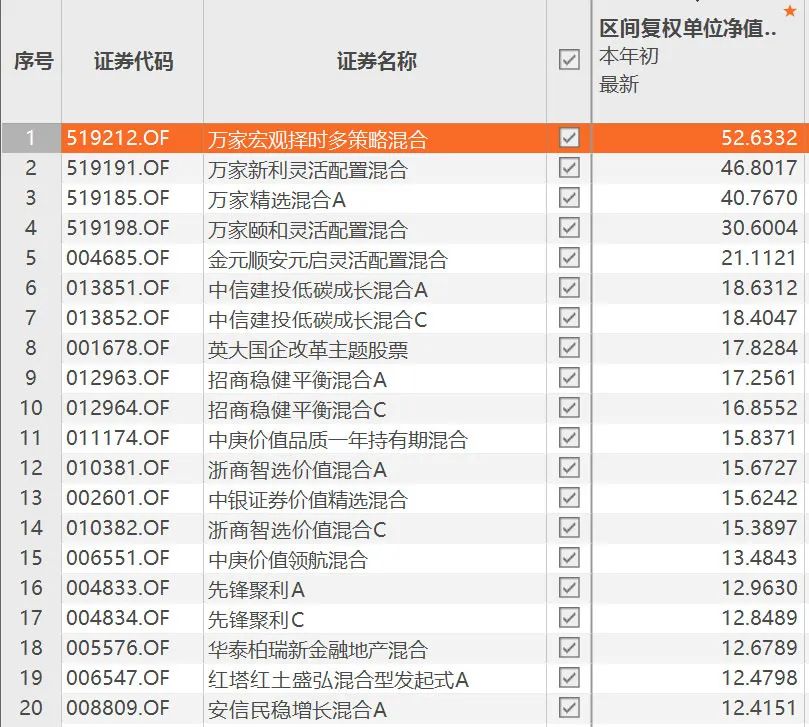Select security code 005576.OF
This screenshot has height=727, width=809.
118,647
